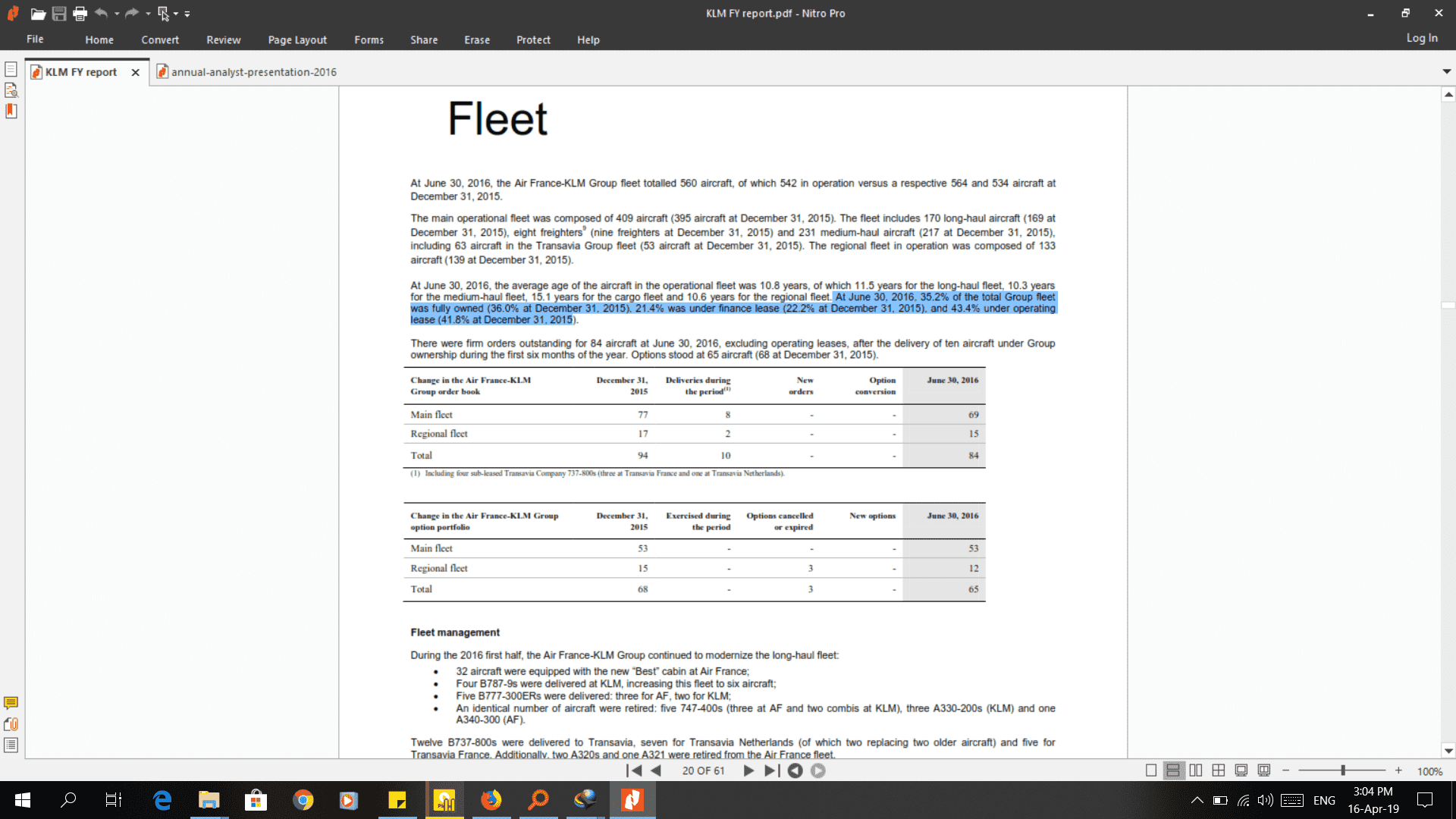This screenshot has height=819, width=1456.
Task: Jump to the last page
Action: point(772,770)
